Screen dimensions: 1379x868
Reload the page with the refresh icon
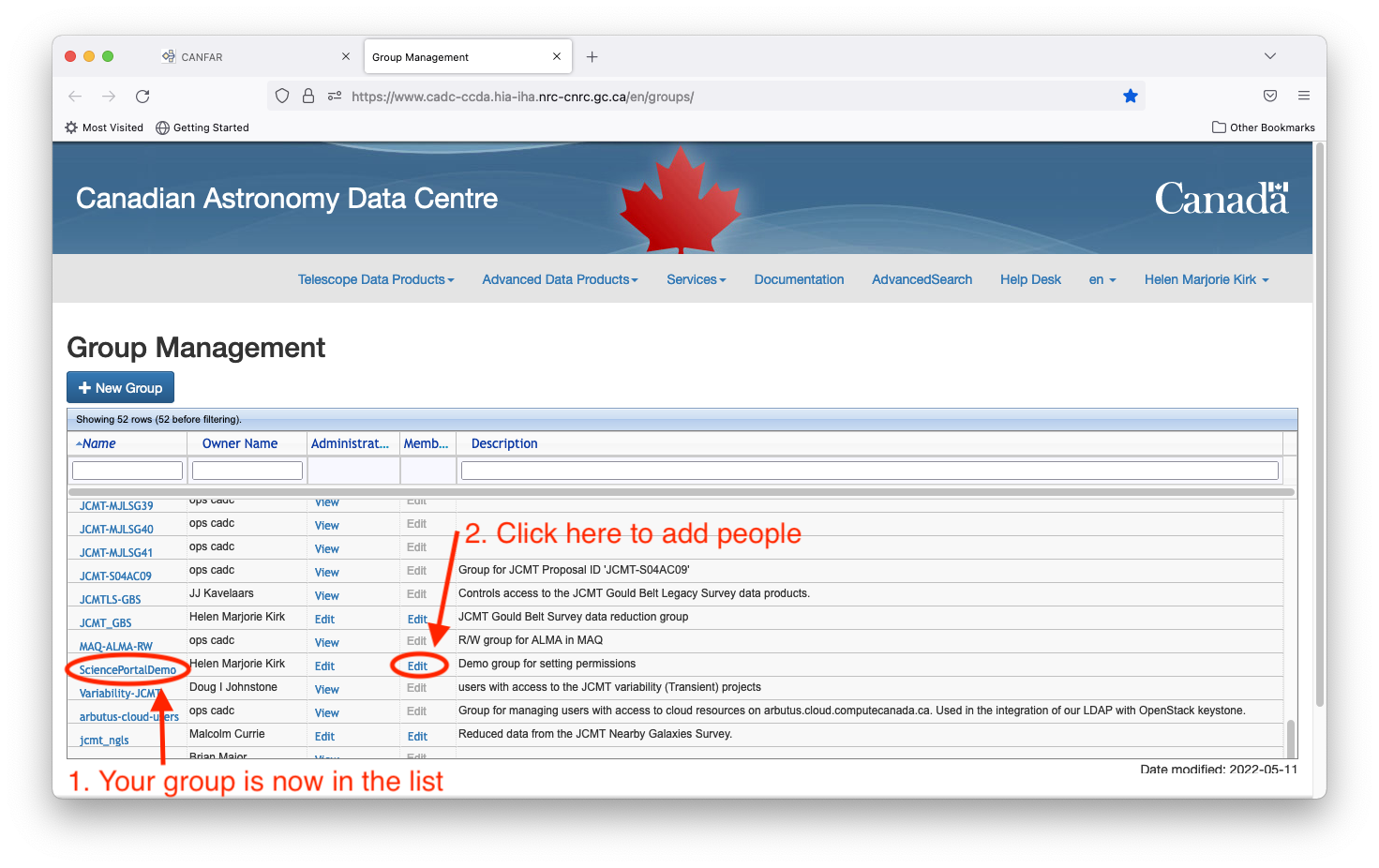click(142, 97)
